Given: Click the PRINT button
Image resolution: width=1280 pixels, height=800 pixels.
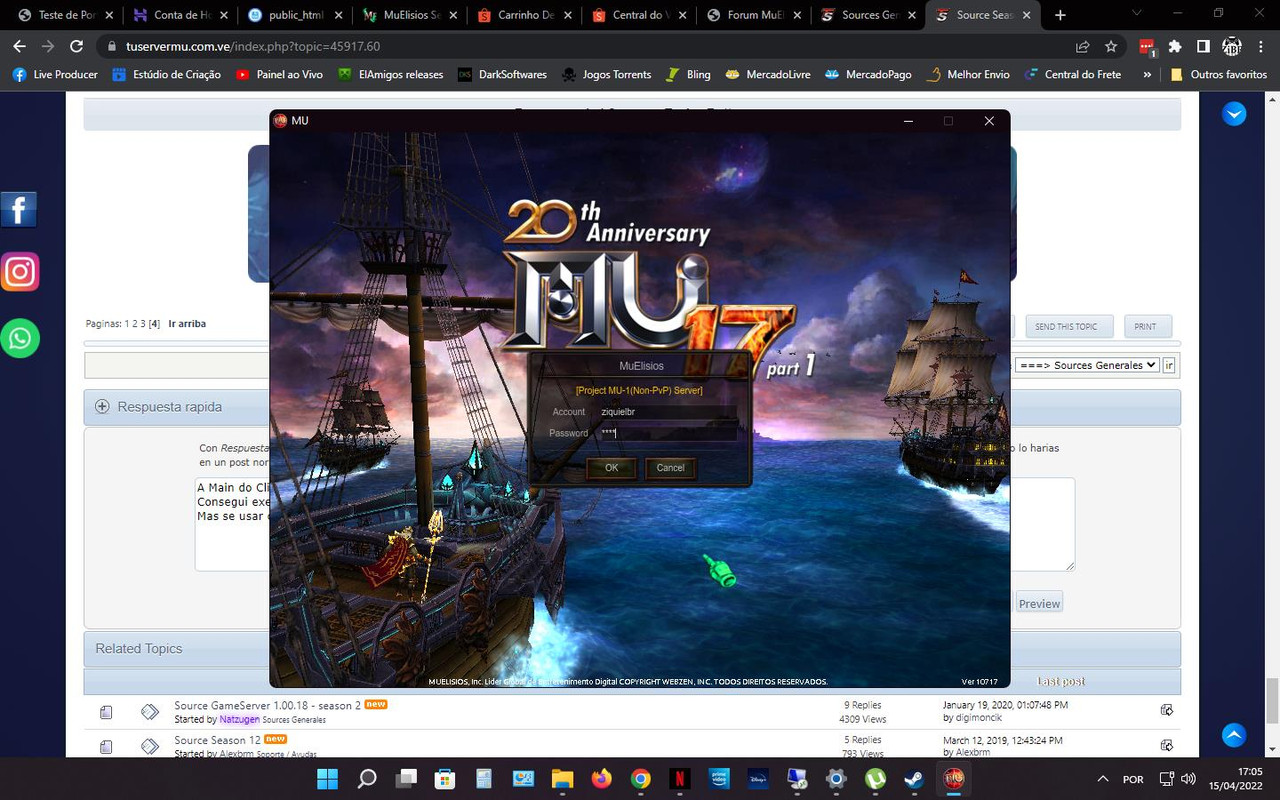Looking at the screenshot, I should pos(1146,326).
